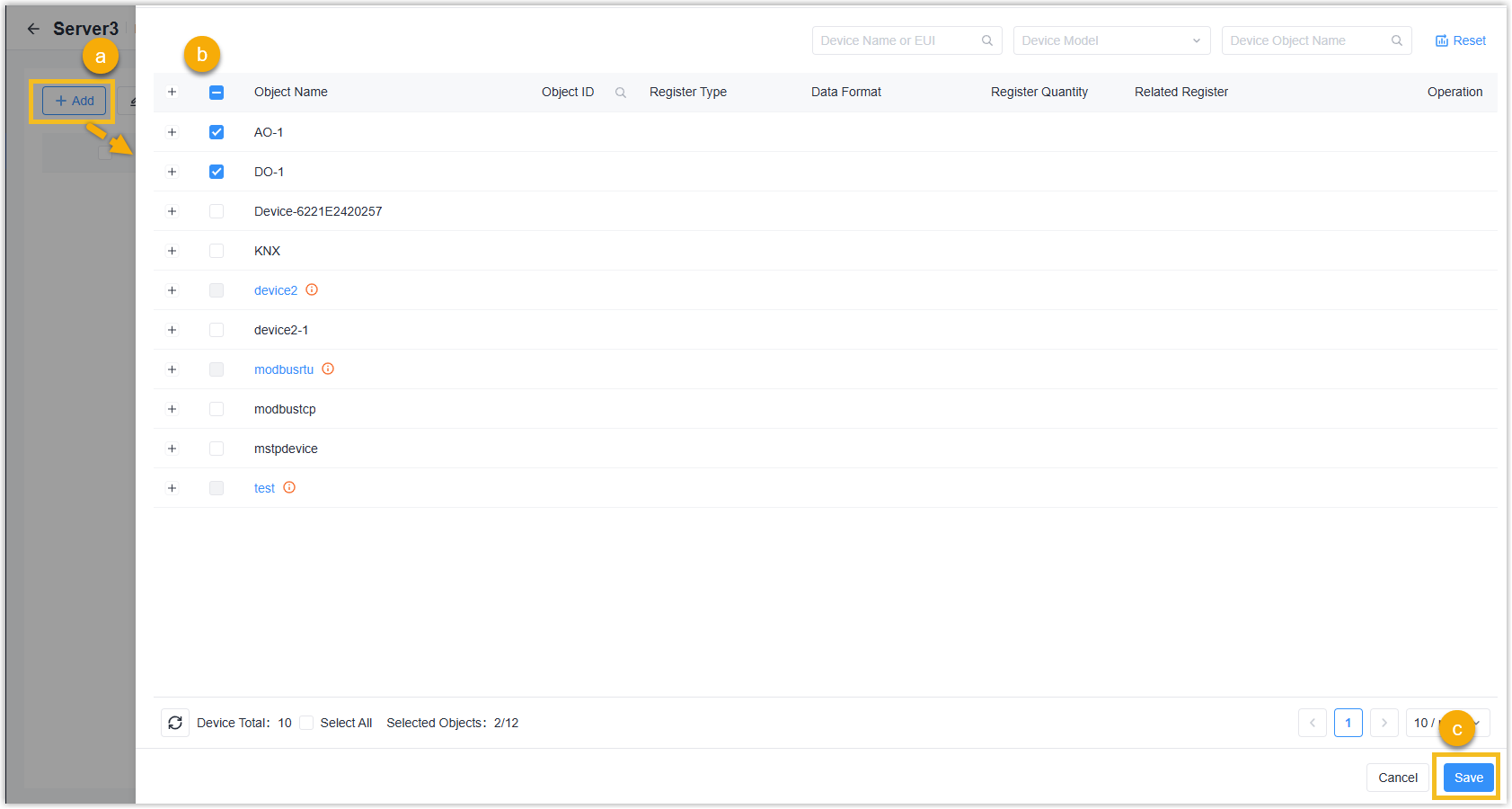Uncheck the AO-1 checkbox

[217, 132]
